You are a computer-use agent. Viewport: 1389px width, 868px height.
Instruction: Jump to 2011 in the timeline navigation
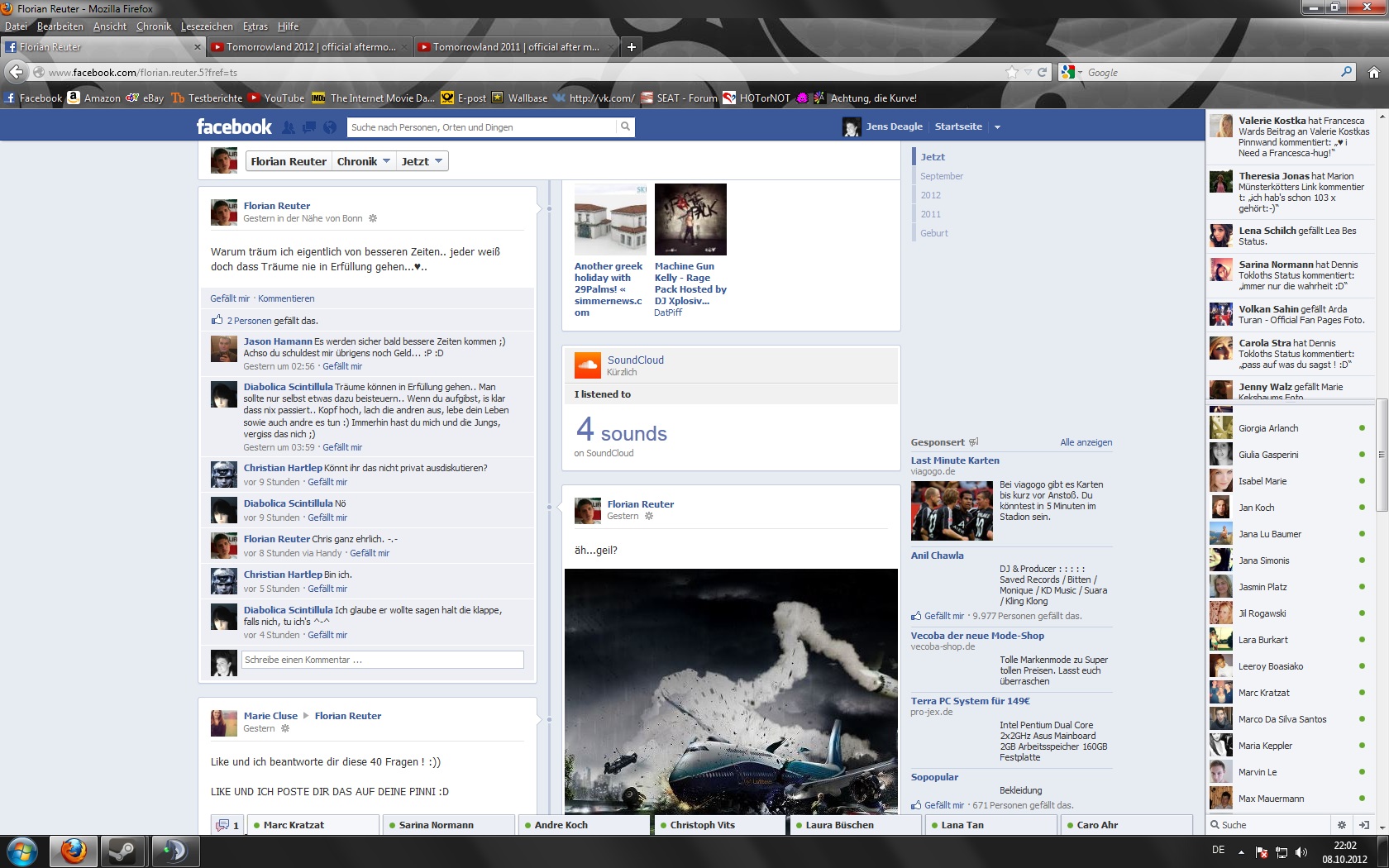point(930,214)
